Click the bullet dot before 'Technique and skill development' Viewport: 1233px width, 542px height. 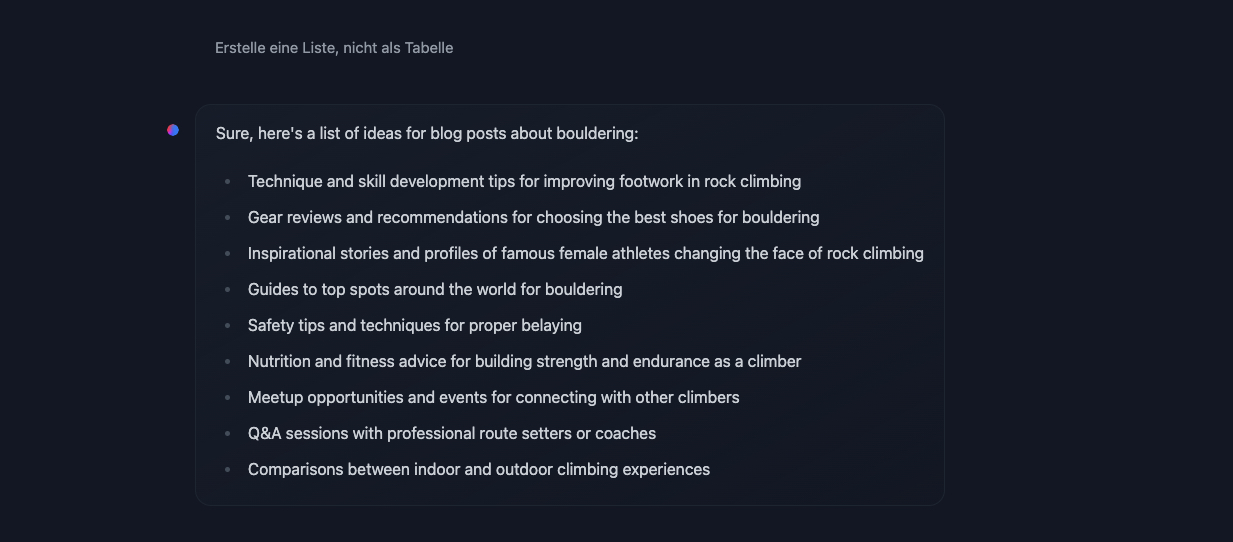[228, 182]
